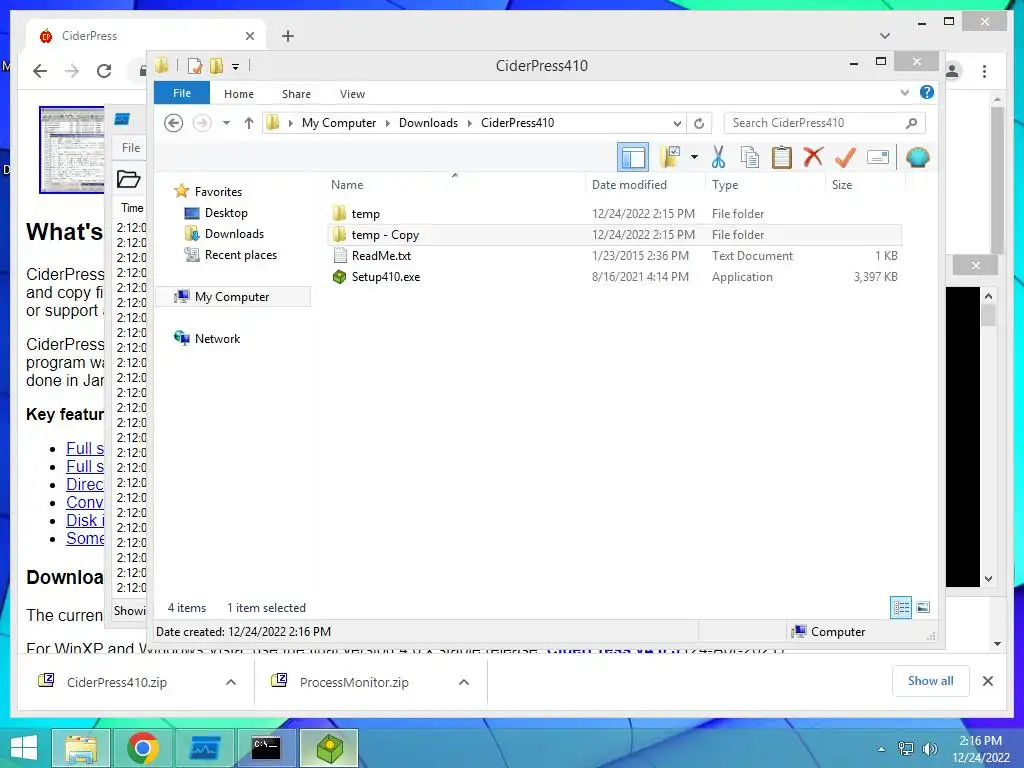Expand the address bar history dropdown

coord(677,123)
